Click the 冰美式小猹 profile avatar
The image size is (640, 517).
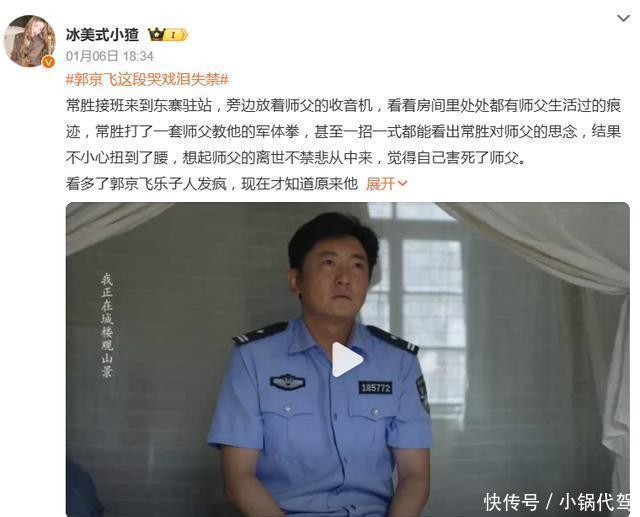pyautogui.click(x=29, y=41)
